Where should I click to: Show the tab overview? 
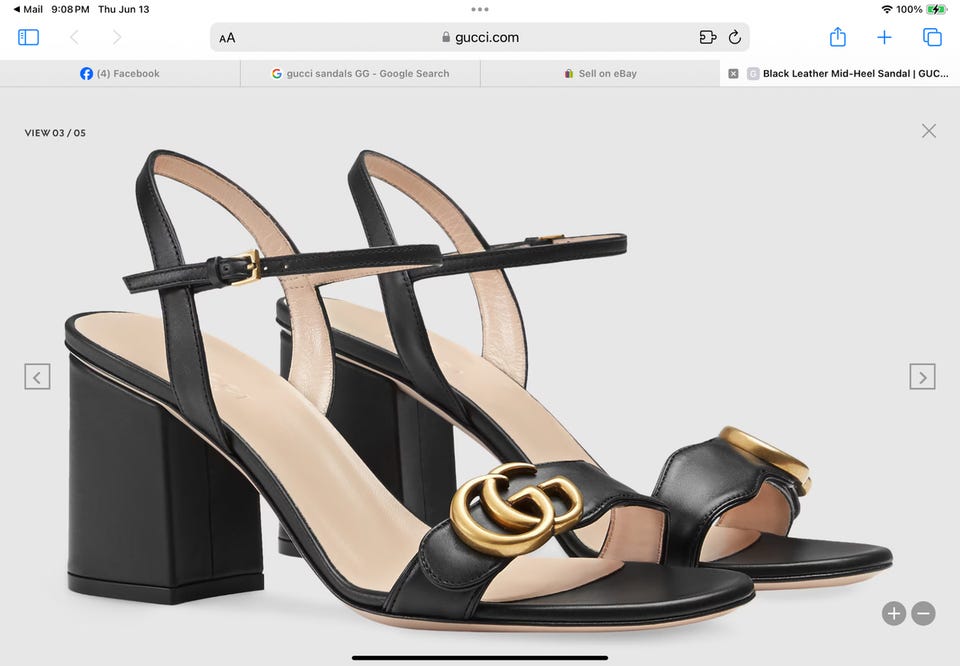(x=932, y=37)
